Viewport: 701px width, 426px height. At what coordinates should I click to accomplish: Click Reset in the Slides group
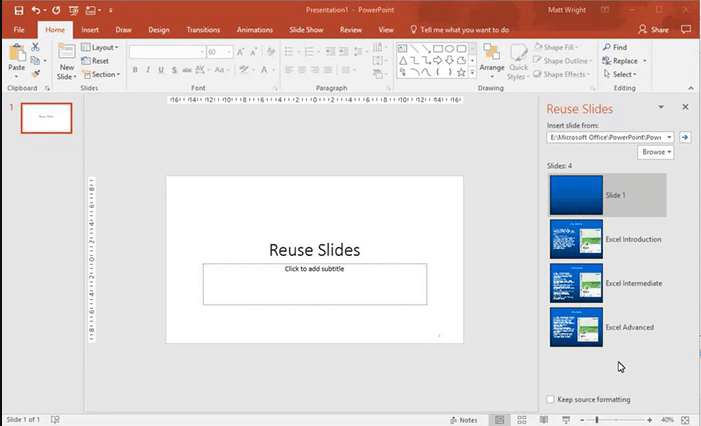pyautogui.click(x=99, y=61)
